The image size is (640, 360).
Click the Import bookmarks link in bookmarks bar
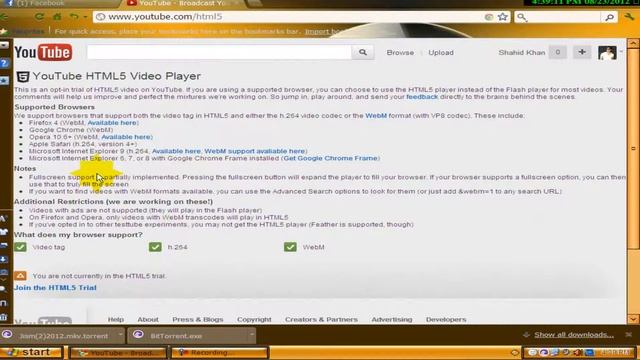(325, 31)
